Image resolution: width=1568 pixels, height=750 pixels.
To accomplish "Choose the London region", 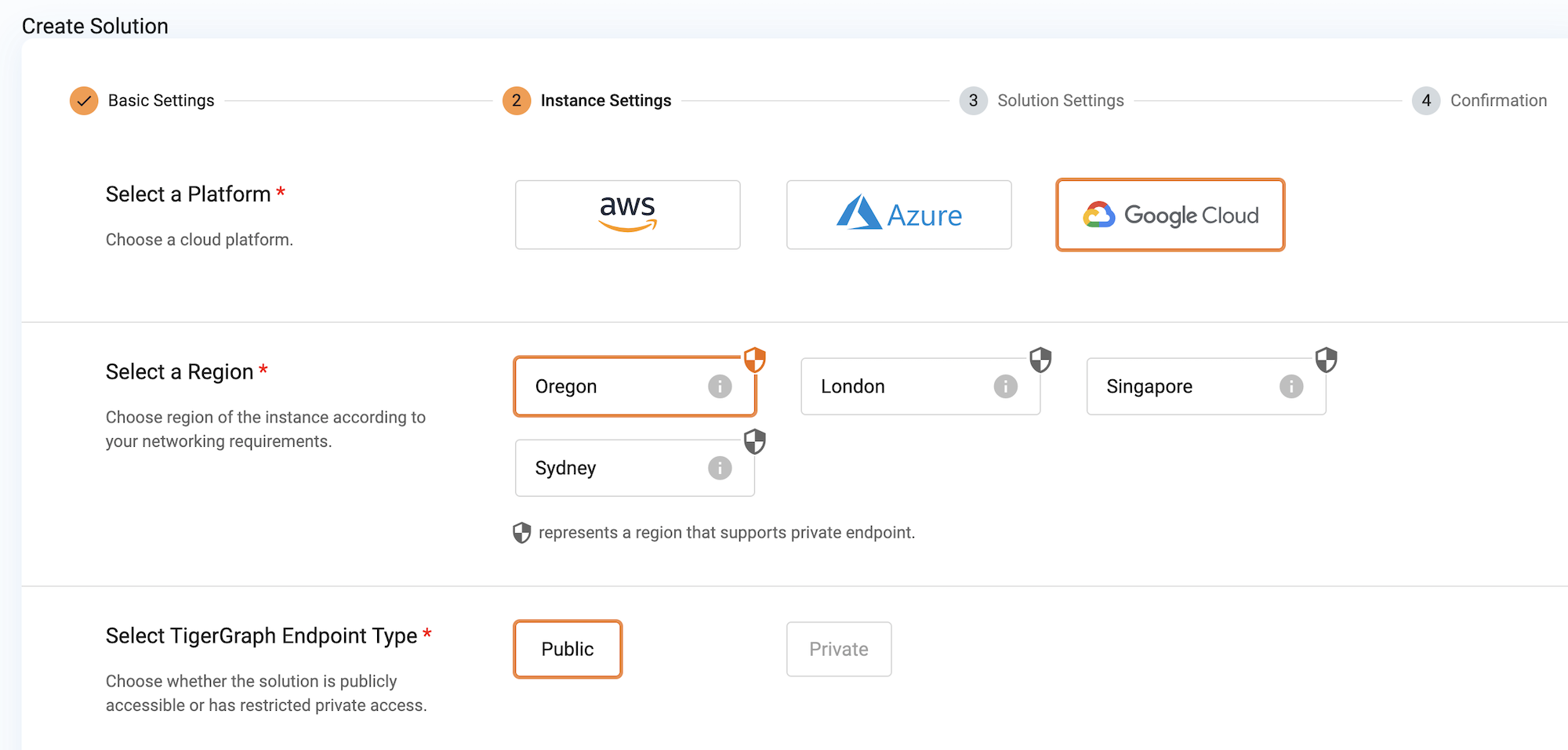I will pyautogui.click(x=920, y=386).
